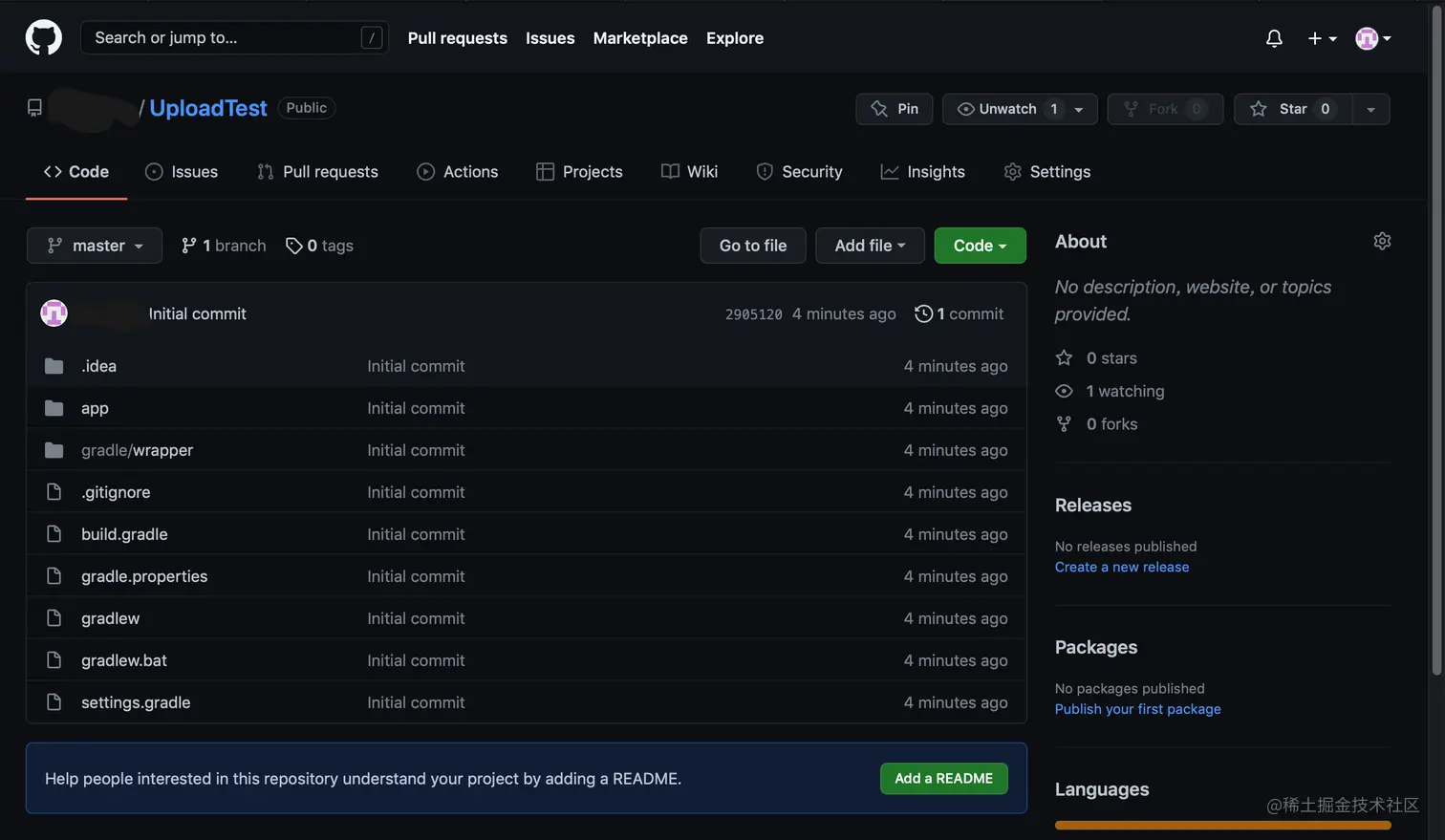This screenshot has width=1445, height=840.
Task: Open the Initial commit message link
Action: (197, 313)
